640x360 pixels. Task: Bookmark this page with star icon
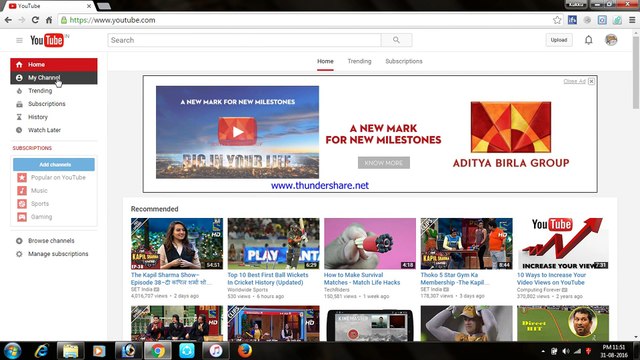557,20
